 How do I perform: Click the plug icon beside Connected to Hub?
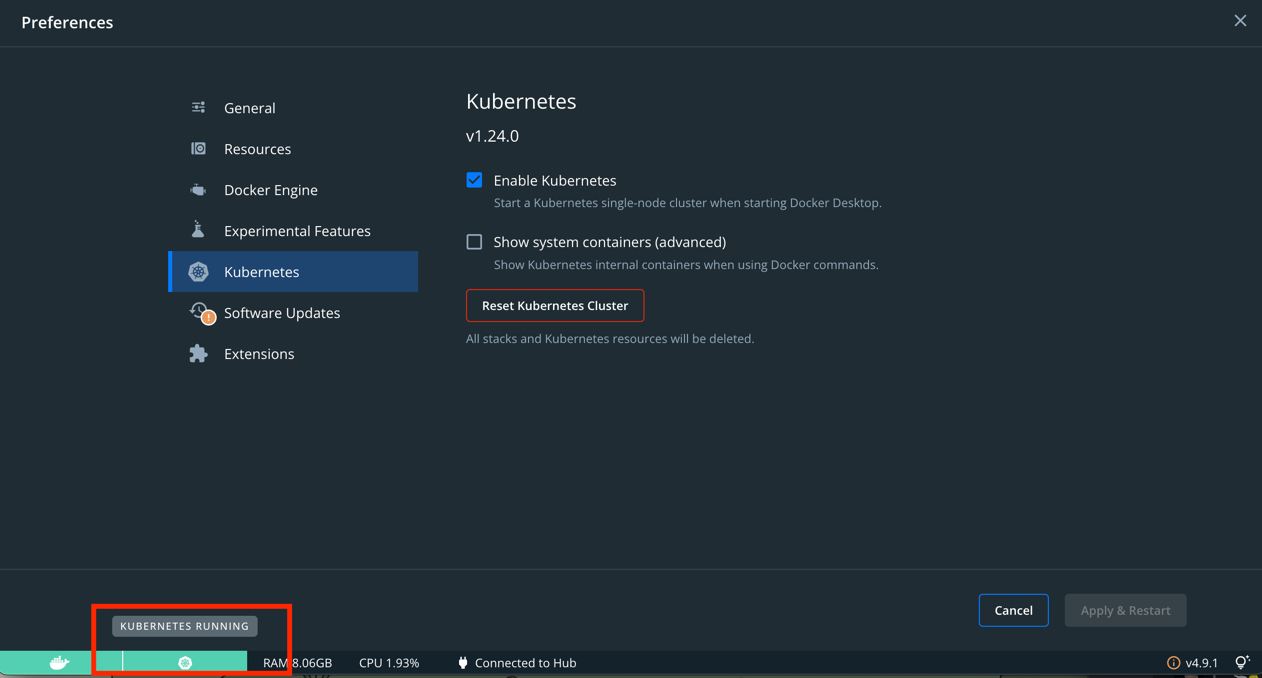tap(462, 662)
